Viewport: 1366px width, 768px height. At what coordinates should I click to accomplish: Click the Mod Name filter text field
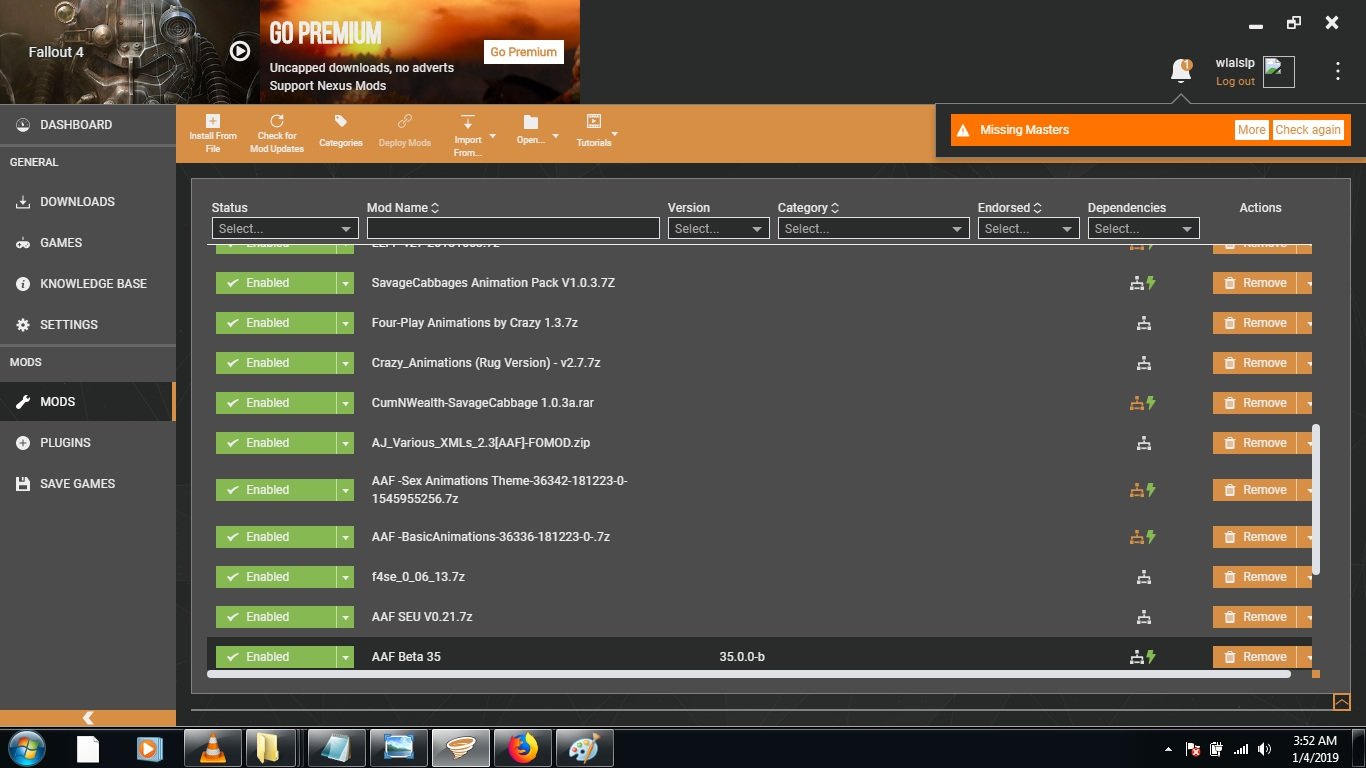click(513, 229)
